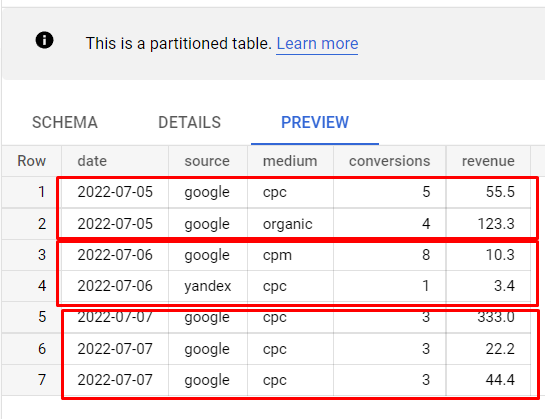The height and width of the screenshot is (419, 545).
Task: Click google source cell in row 7
Action: [207, 380]
